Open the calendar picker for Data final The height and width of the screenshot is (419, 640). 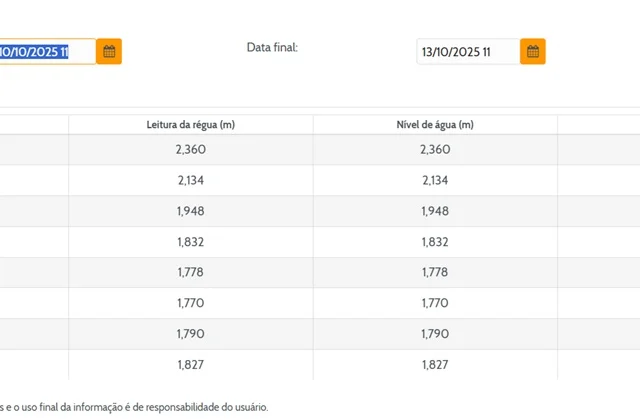click(532, 52)
